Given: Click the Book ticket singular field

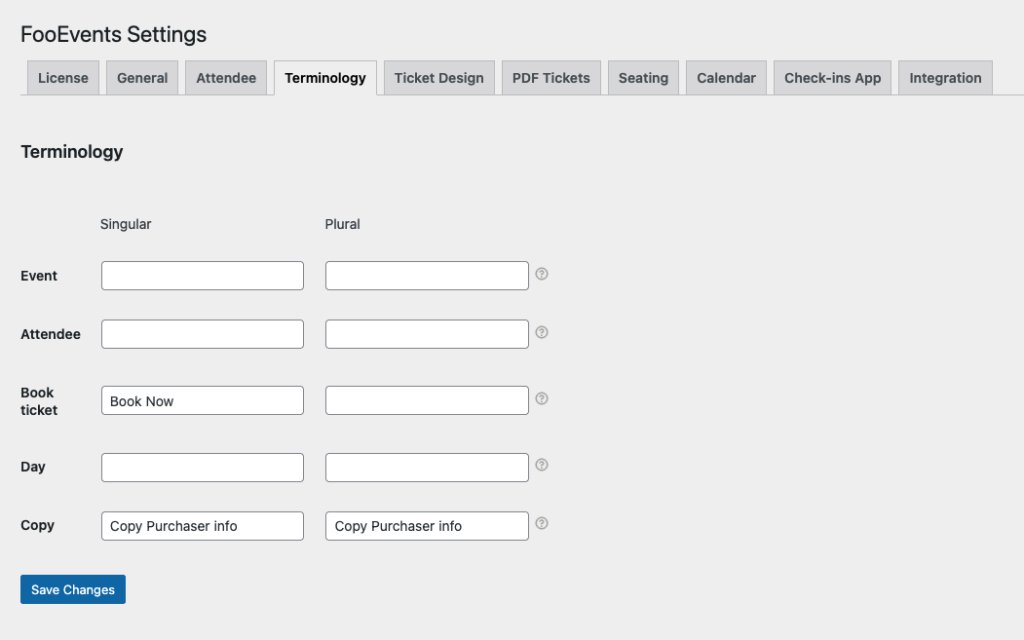Looking at the screenshot, I should coord(202,401).
